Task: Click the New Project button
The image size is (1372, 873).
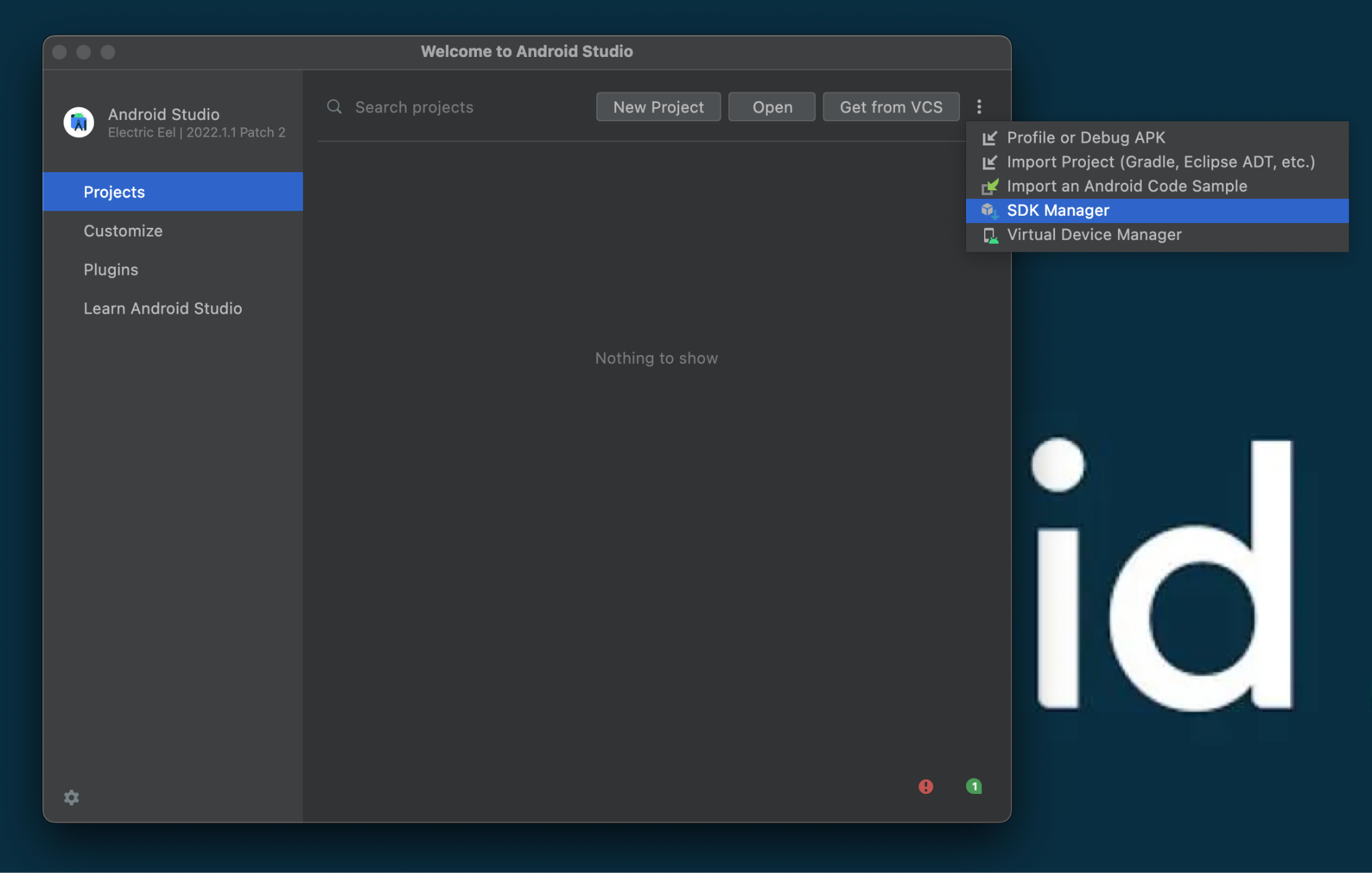Action: [x=658, y=106]
